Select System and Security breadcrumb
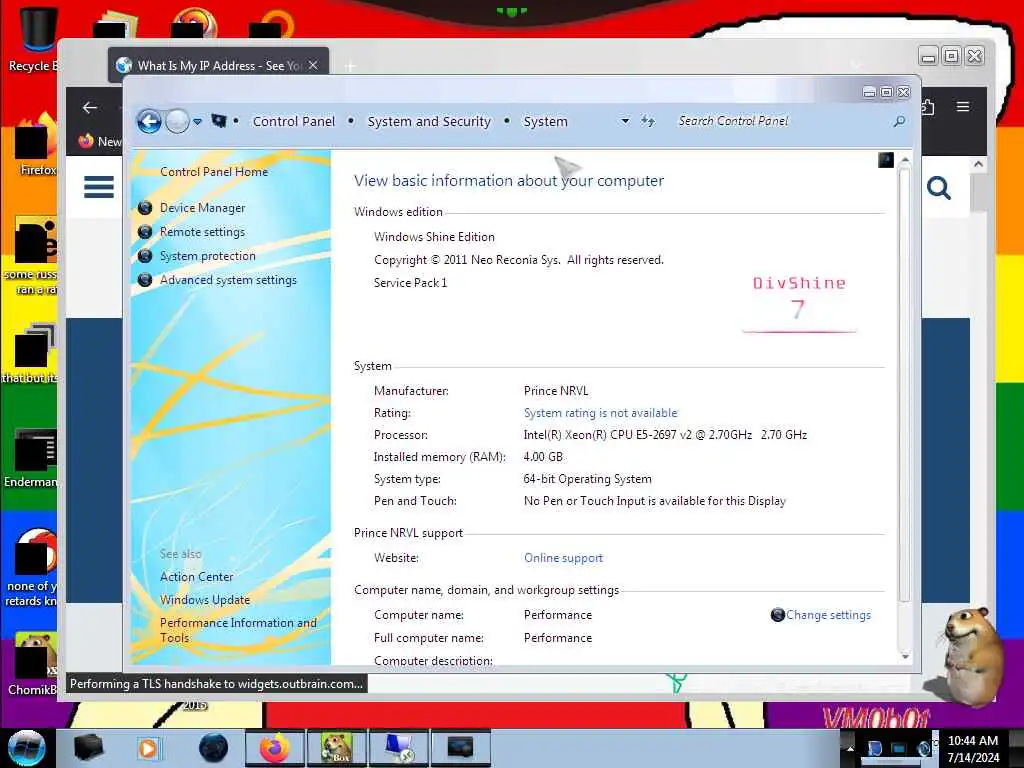 click(x=429, y=121)
